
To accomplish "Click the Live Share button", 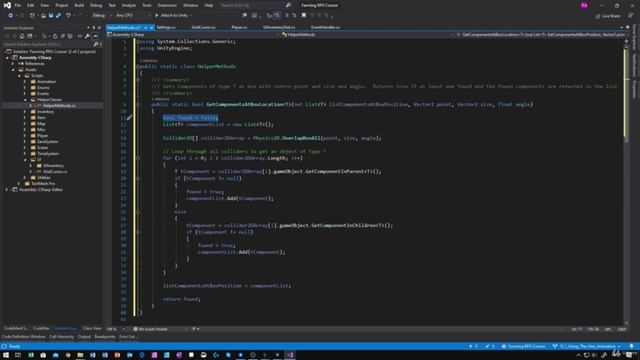I will pyautogui.click(x=608, y=16).
